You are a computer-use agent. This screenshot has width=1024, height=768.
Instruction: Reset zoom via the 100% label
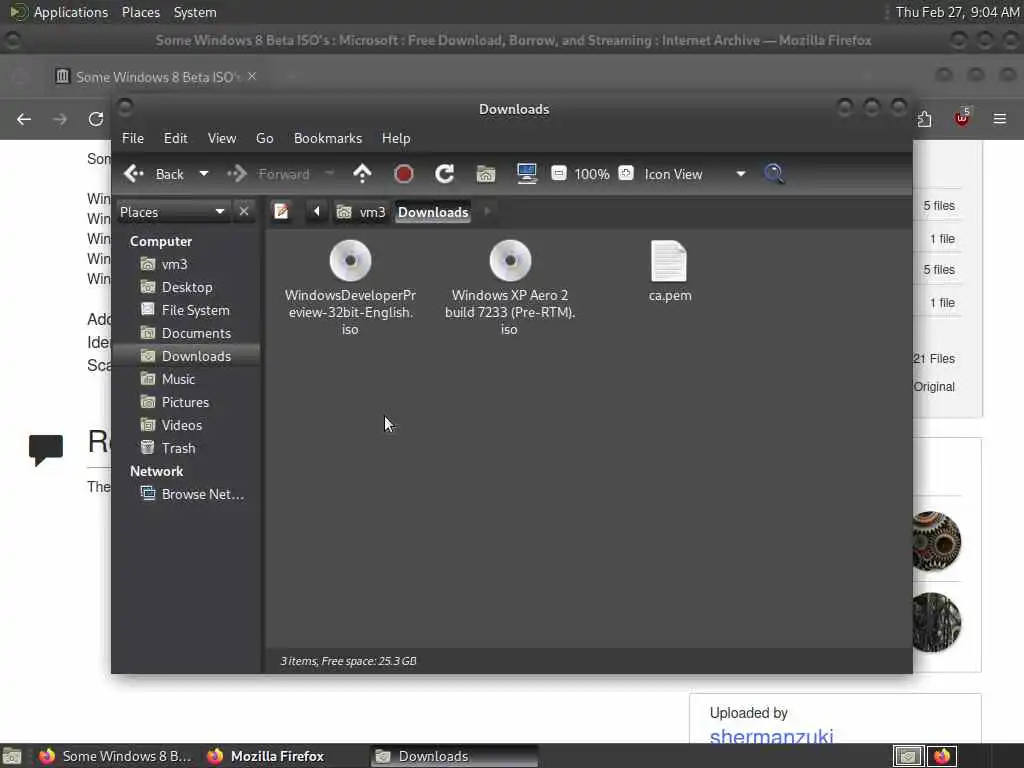point(592,174)
